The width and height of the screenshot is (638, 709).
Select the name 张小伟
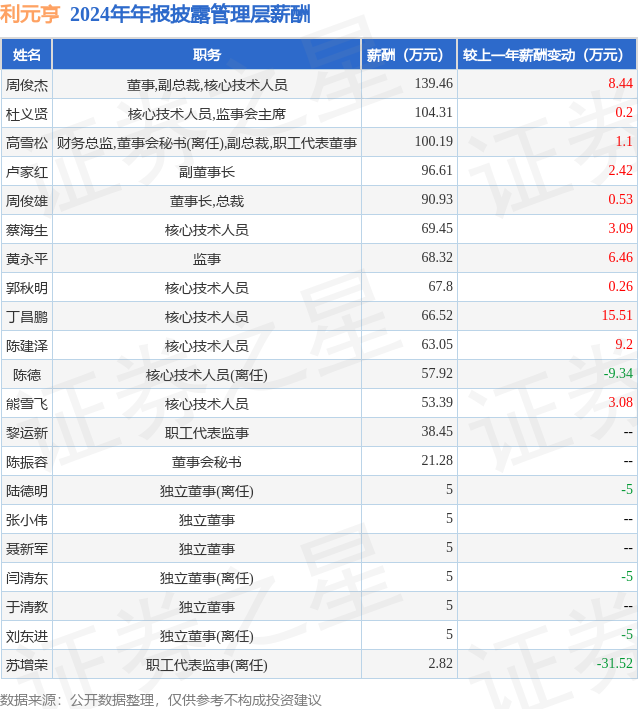click(x=27, y=520)
